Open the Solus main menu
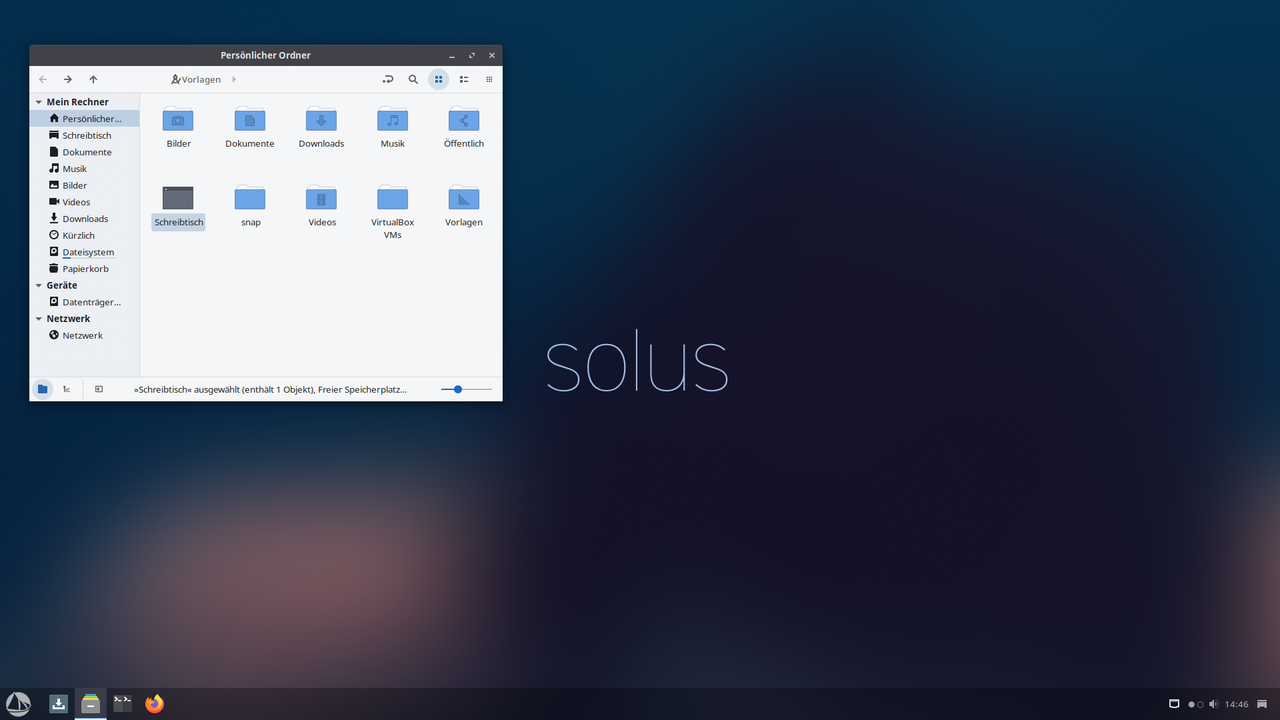The image size is (1280, 720). click(18, 703)
